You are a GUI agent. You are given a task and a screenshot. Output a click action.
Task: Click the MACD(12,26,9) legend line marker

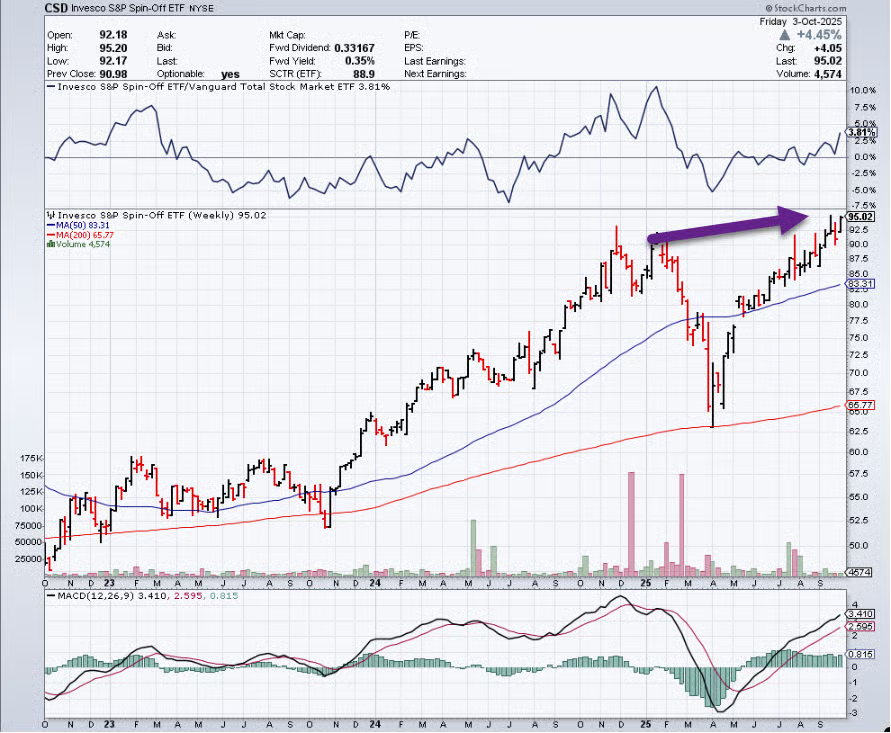coord(50,596)
